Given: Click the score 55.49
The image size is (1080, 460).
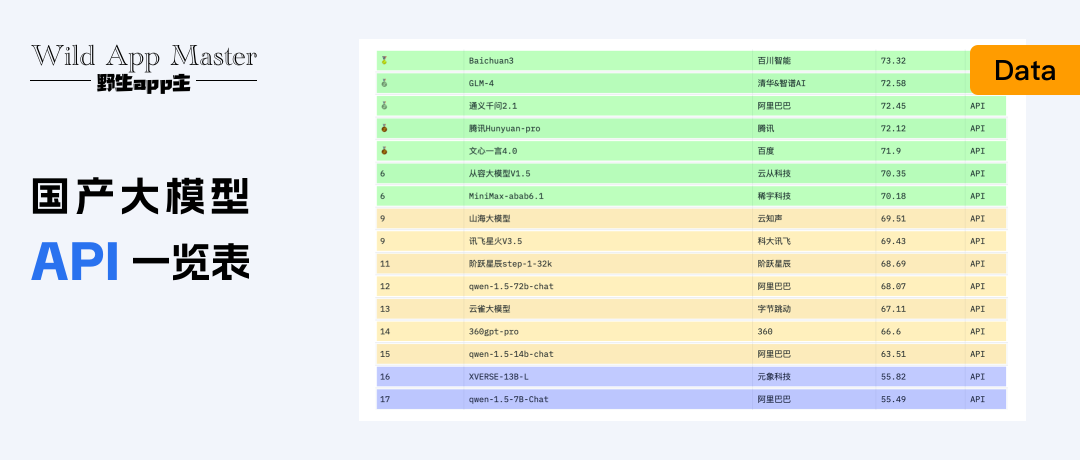Looking at the screenshot, I should click(x=893, y=399).
